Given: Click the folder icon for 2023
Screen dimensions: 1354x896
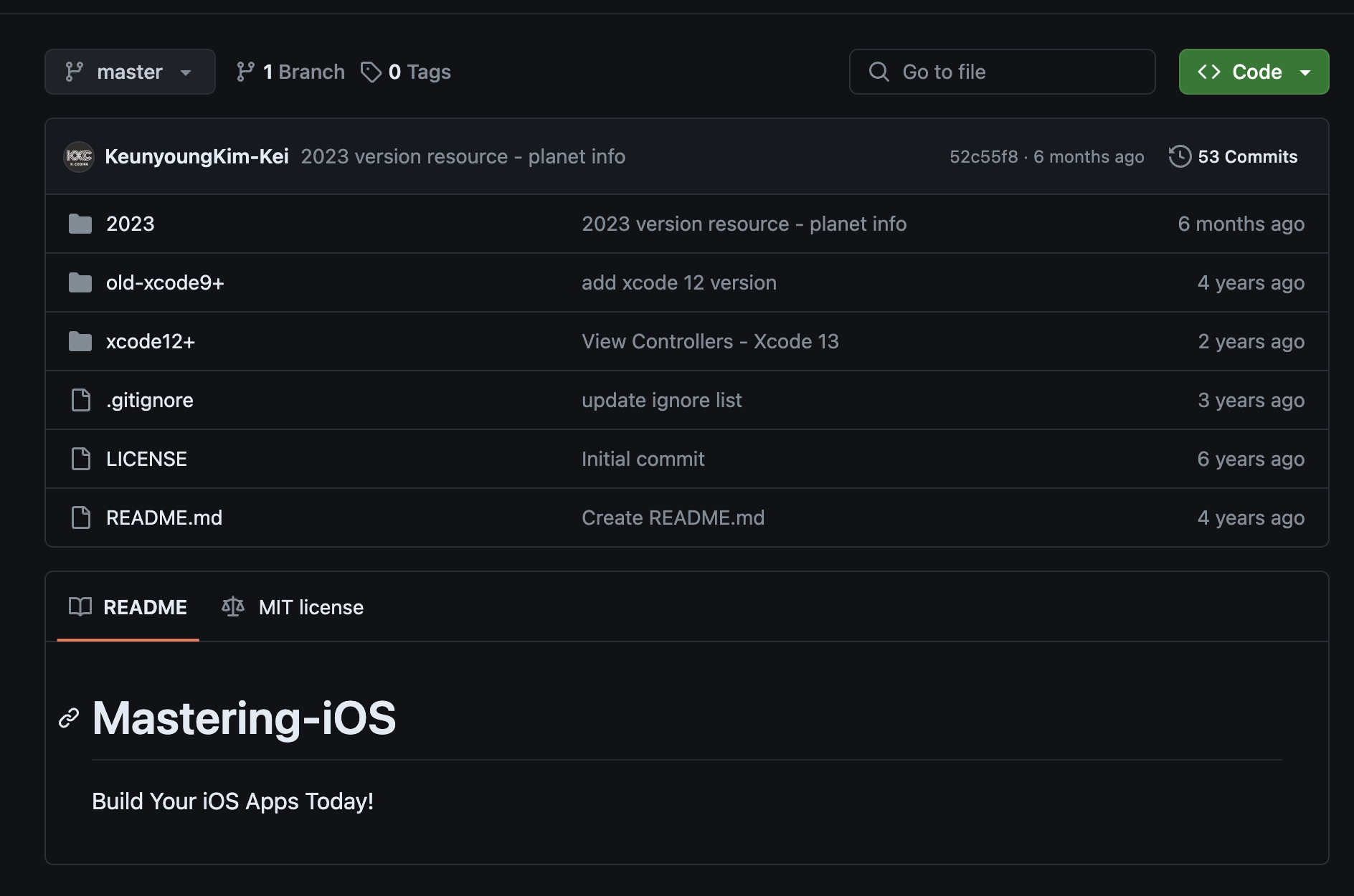Looking at the screenshot, I should click(x=80, y=224).
